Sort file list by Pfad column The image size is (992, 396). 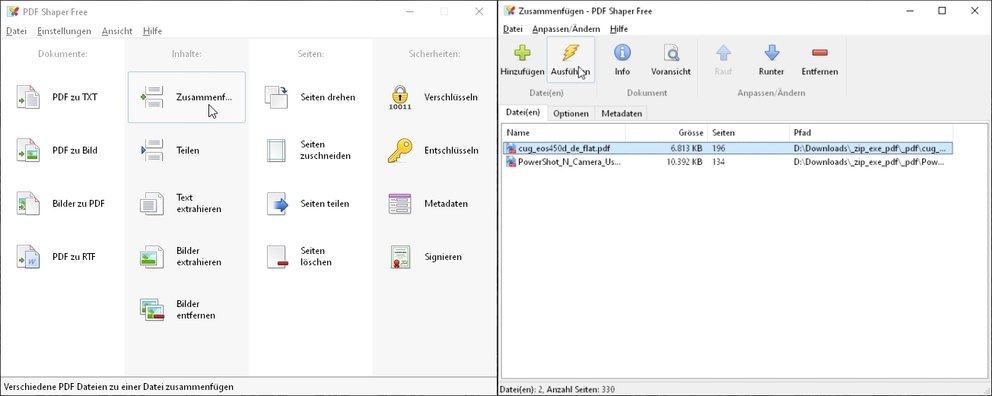(x=870, y=133)
